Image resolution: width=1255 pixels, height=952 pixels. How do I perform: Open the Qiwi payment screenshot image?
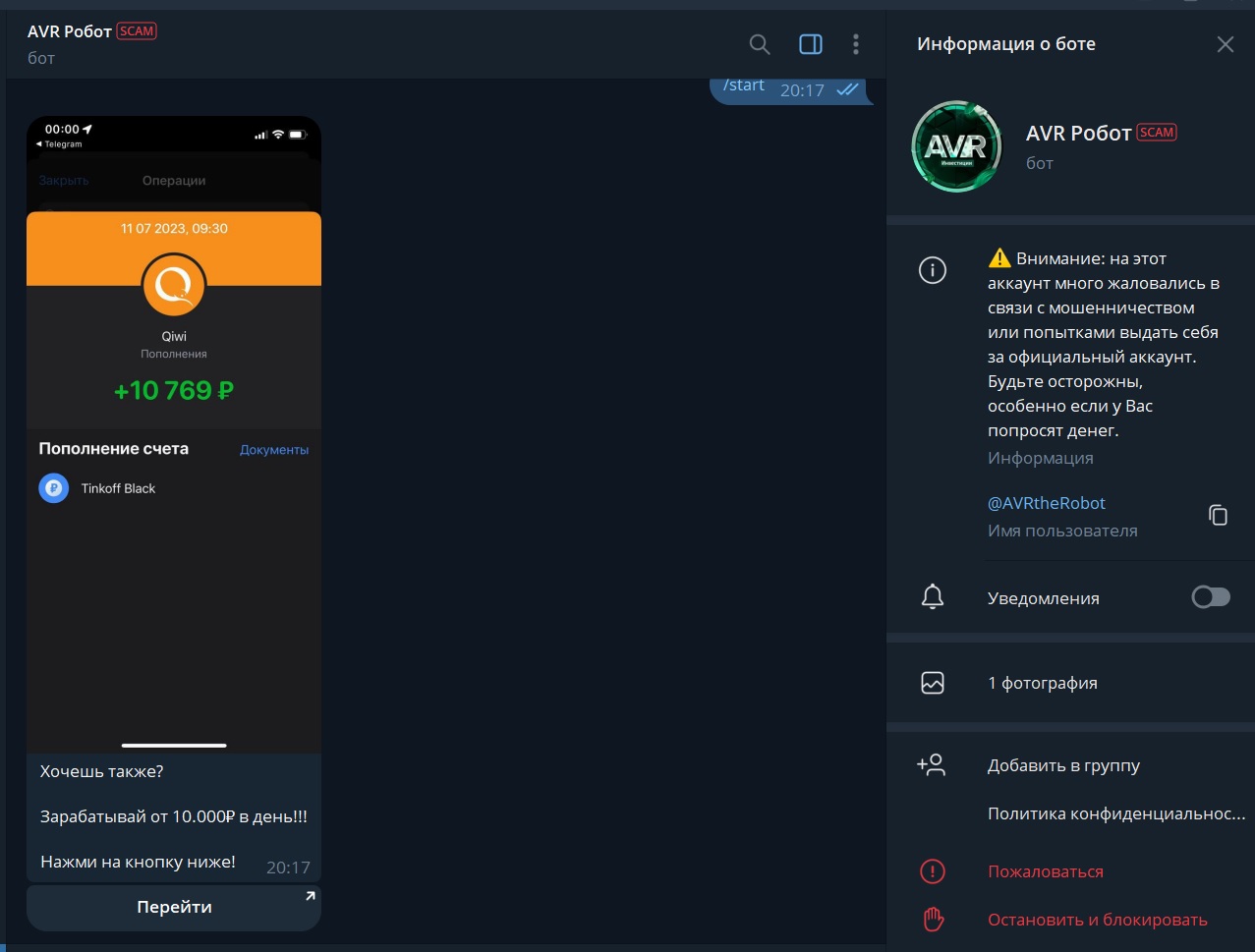174,435
